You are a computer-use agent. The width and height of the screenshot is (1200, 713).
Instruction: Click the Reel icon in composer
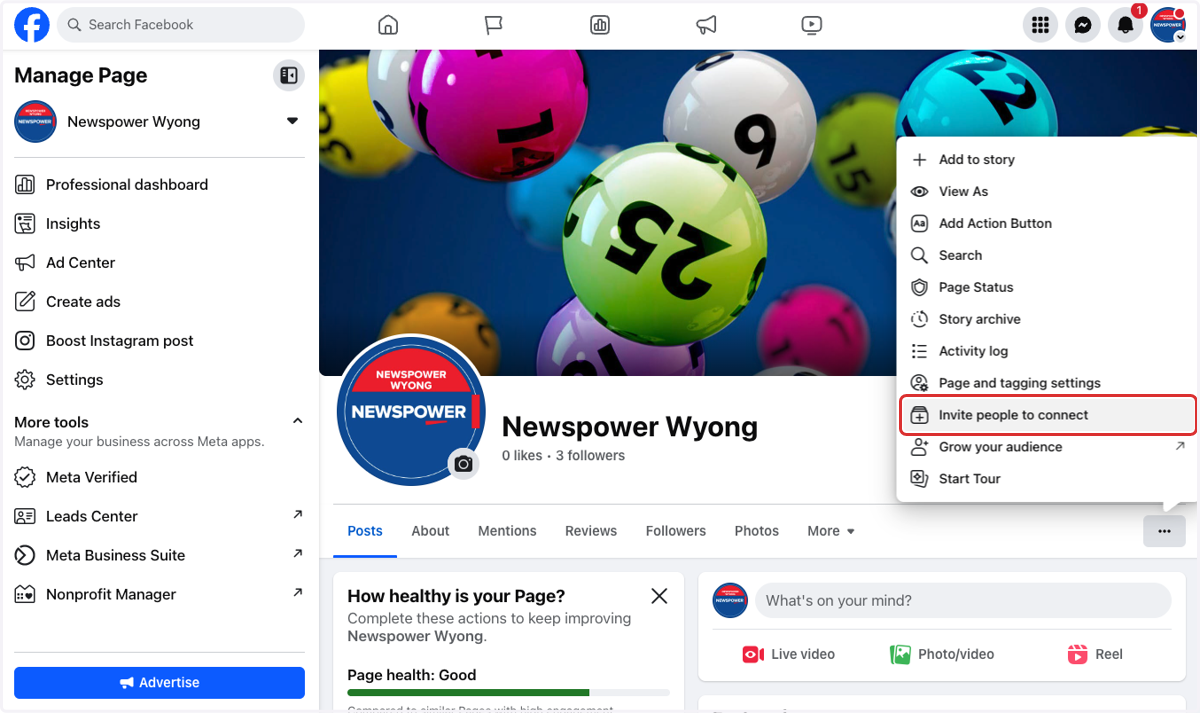(1077, 654)
